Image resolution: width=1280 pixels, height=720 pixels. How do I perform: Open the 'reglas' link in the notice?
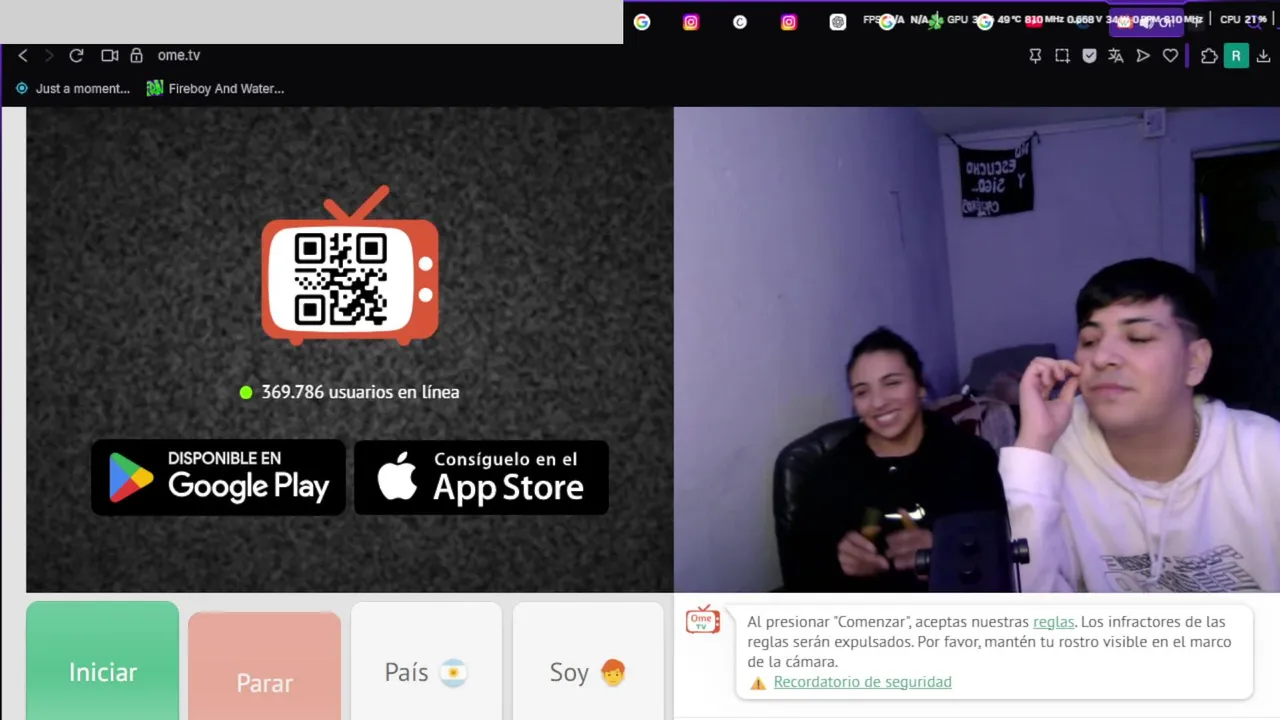[1053, 622]
